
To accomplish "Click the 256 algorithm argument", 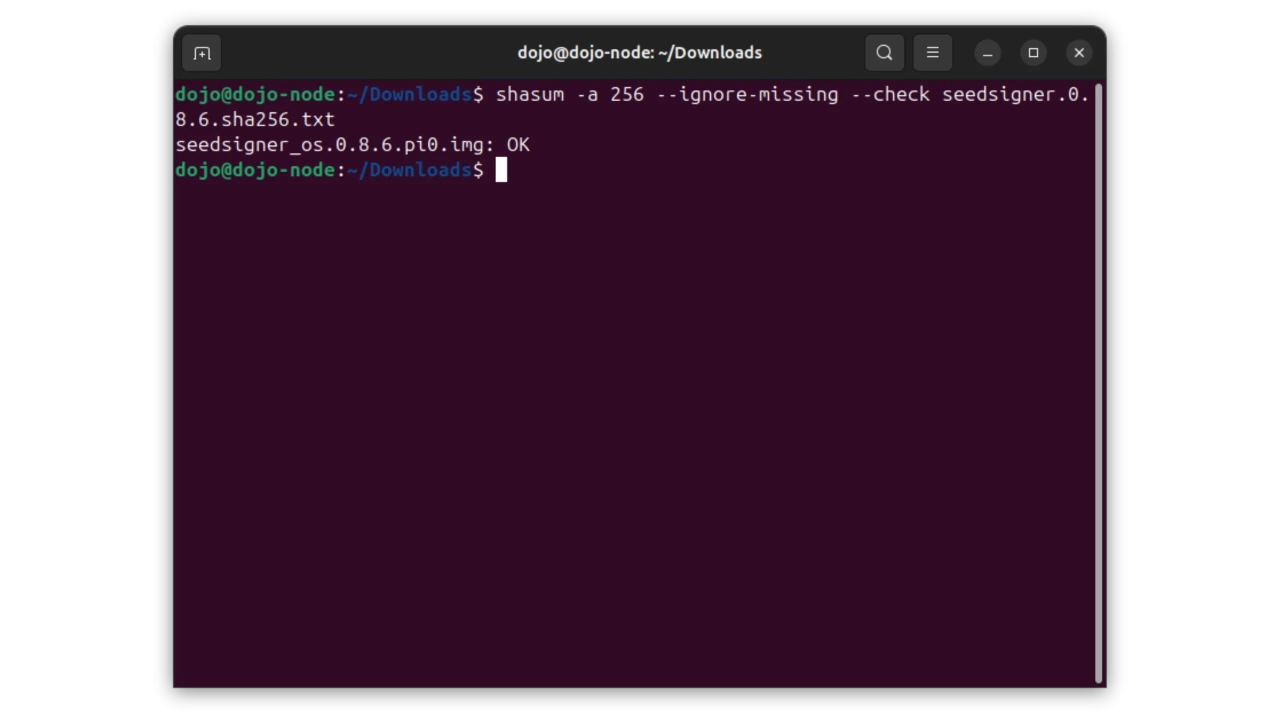I will [627, 95].
